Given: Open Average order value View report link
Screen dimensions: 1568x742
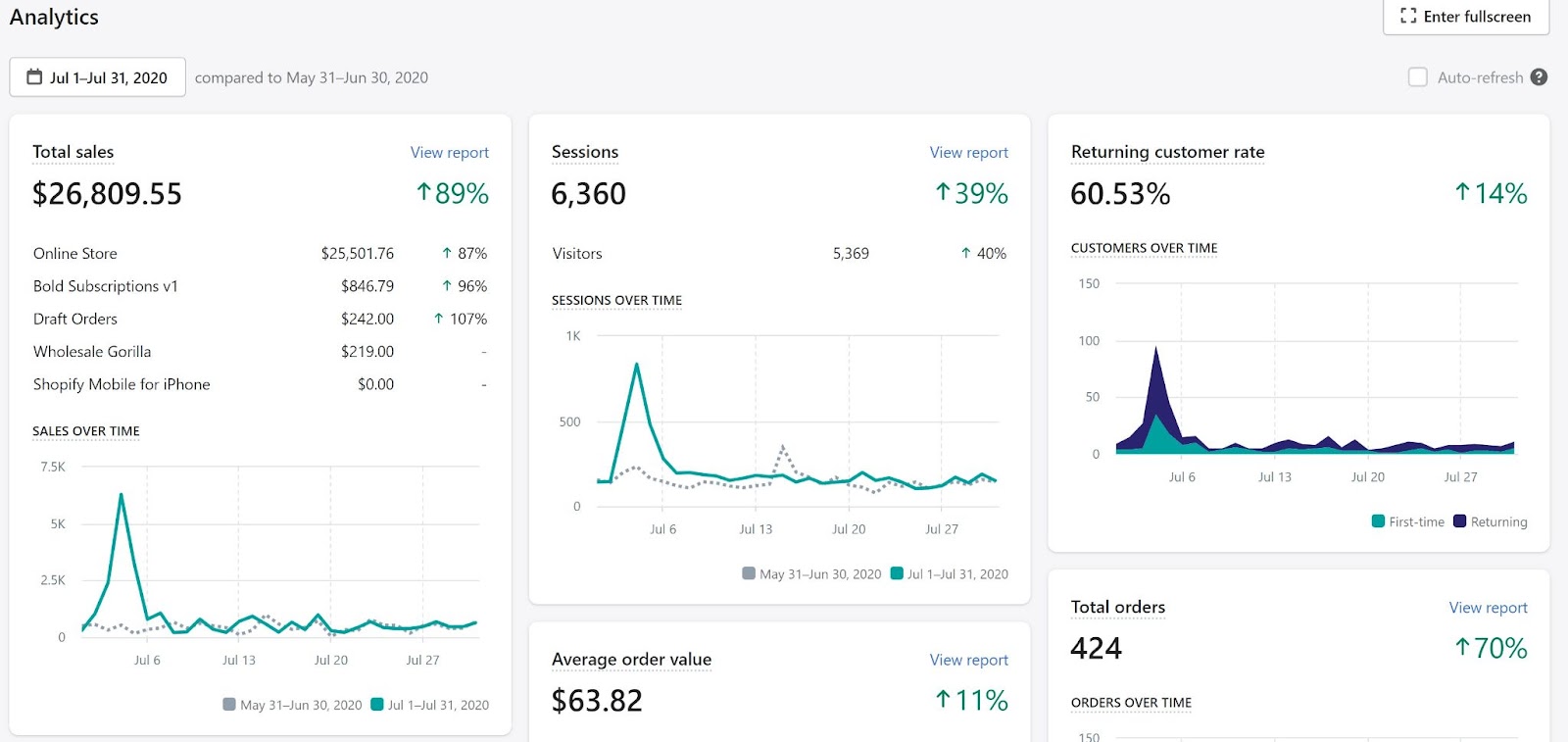Looking at the screenshot, I should tap(969, 660).
